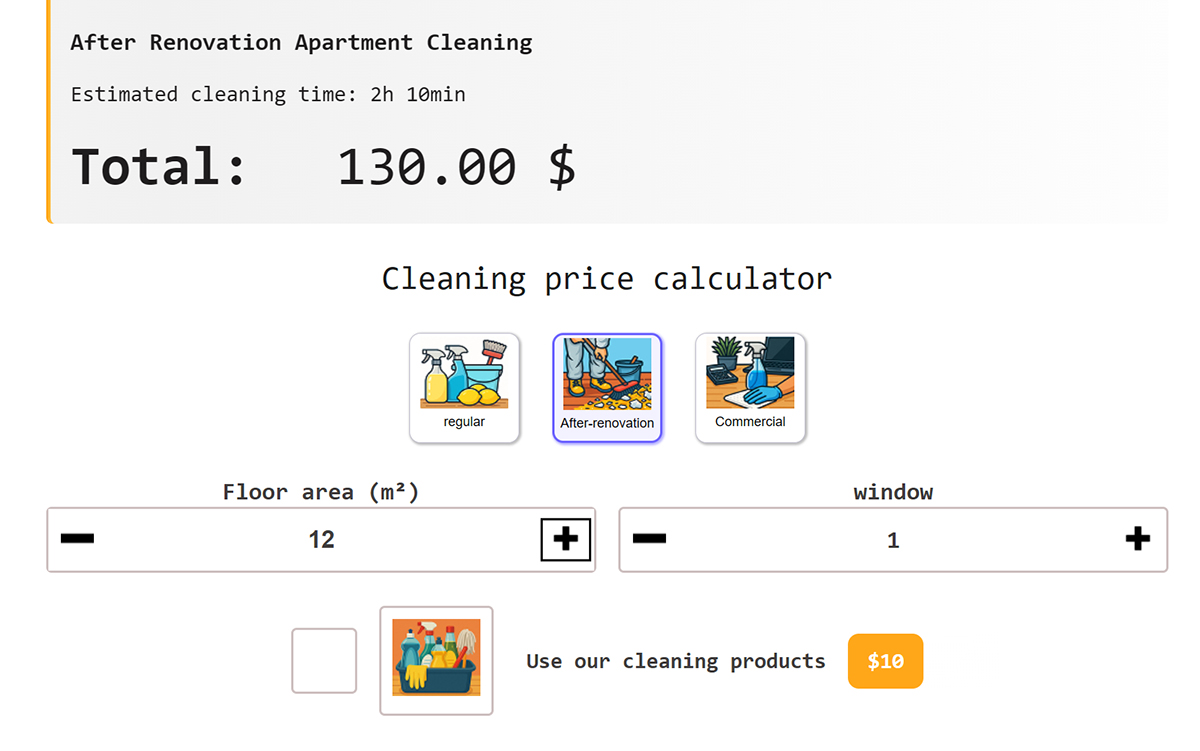Click the 130.00 $ total amount
1200x751 pixels.
pos(456,166)
